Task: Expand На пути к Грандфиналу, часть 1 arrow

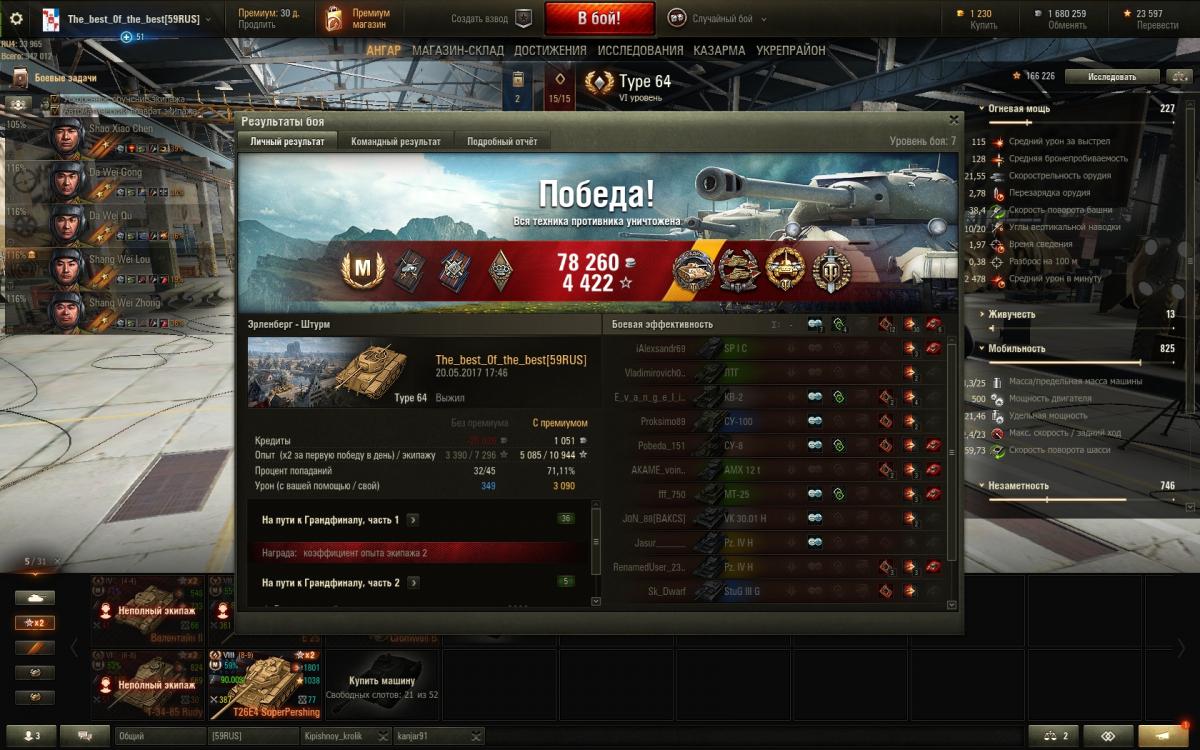Action: click(x=412, y=520)
